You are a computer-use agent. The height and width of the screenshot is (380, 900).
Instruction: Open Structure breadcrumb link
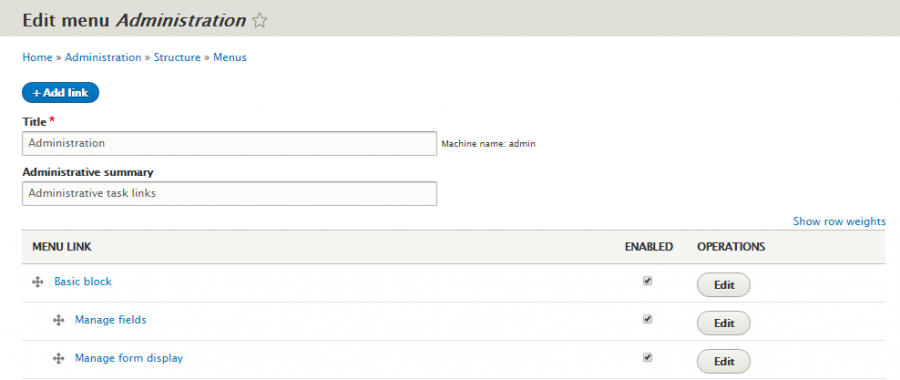[177, 57]
